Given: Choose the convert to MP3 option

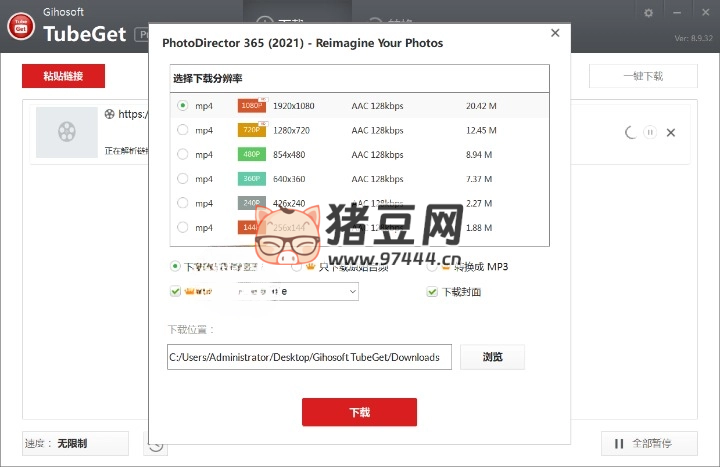Looking at the screenshot, I should [432, 266].
